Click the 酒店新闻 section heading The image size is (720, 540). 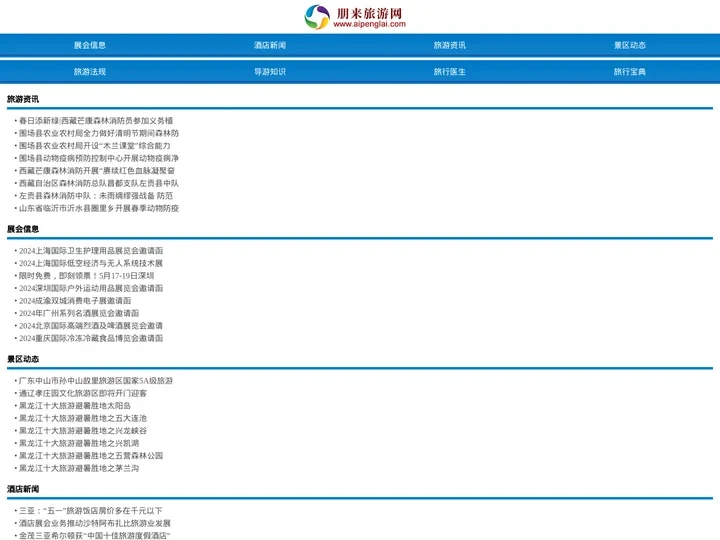(23, 489)
